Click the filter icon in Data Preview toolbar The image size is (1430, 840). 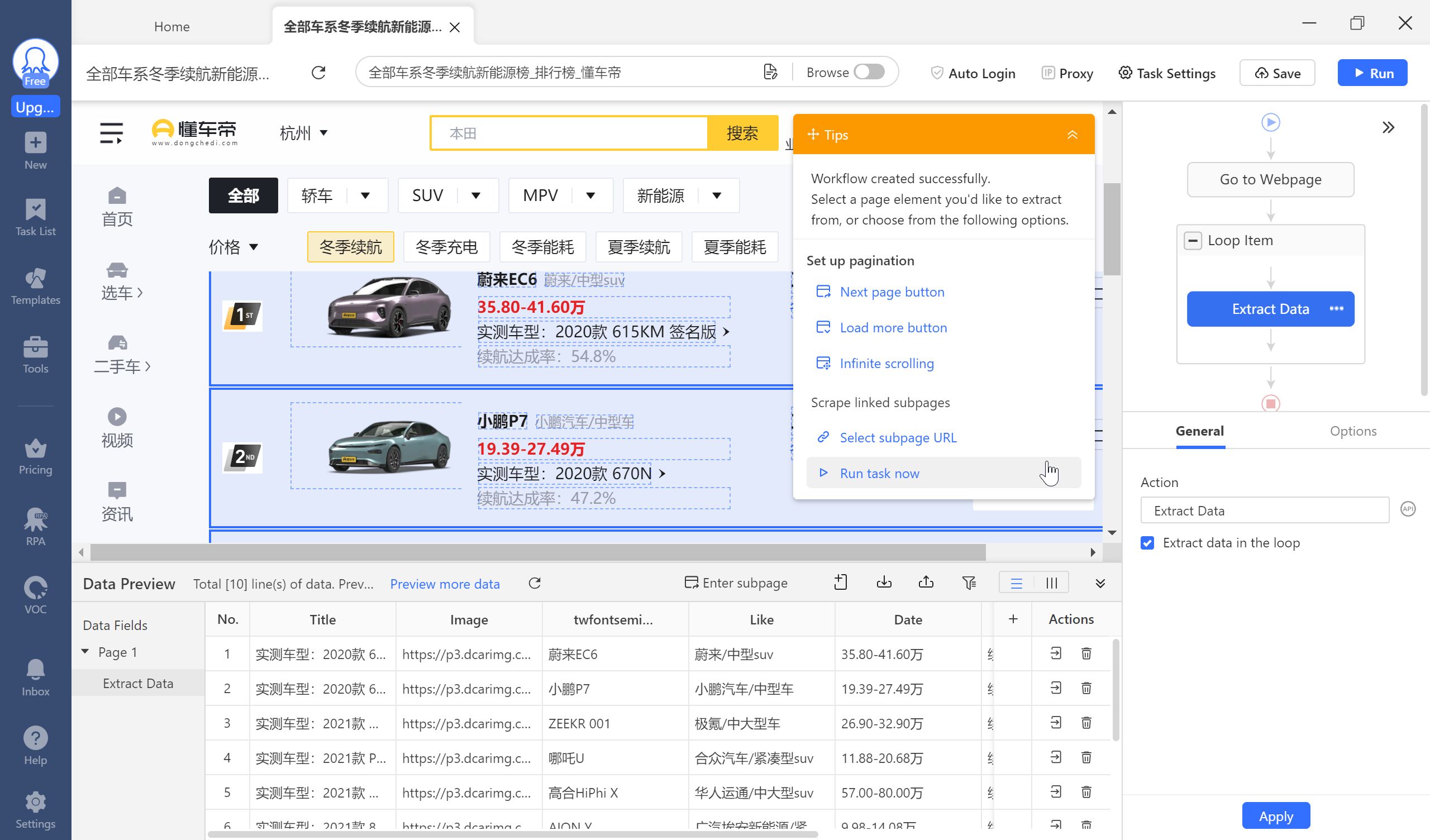tap(969, 583)
